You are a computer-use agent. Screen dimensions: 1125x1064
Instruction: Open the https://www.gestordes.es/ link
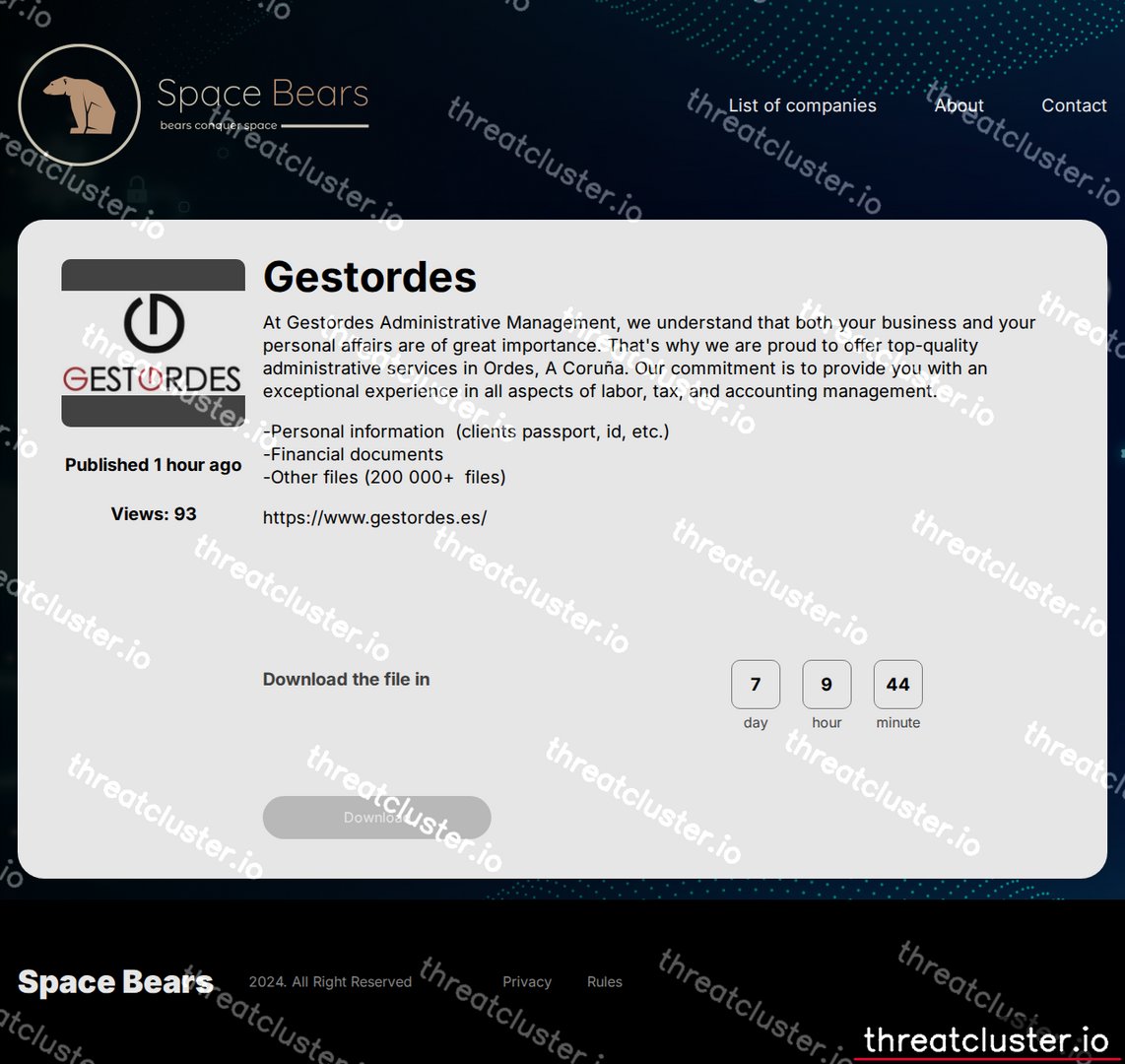pos(374,517)
